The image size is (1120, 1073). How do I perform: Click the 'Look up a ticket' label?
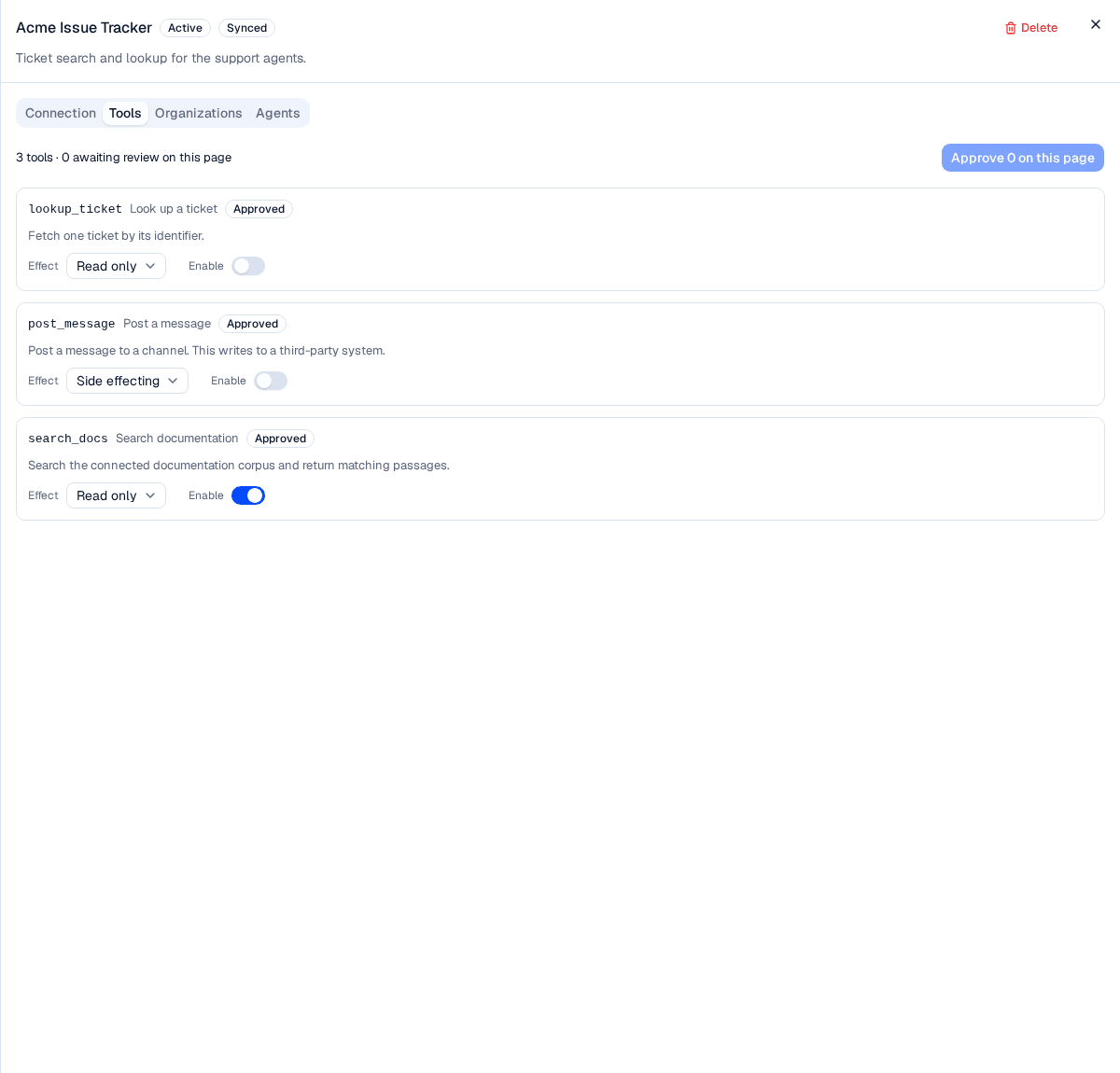coord(174,209)
